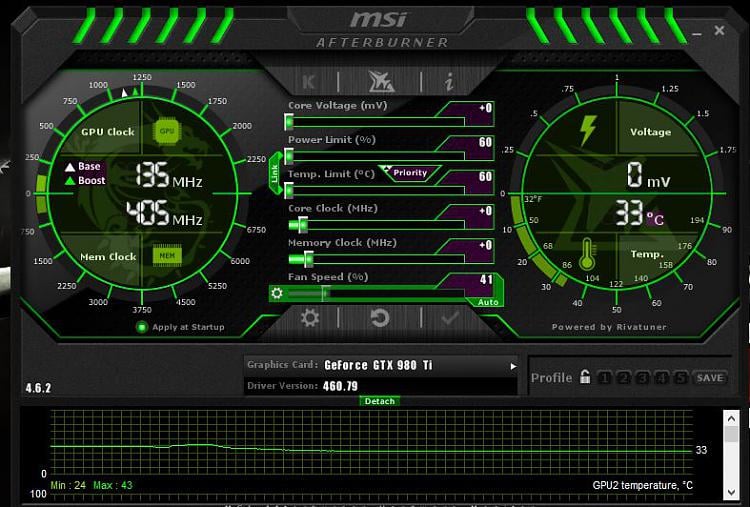The width and height of the screenshot is (750, 507).
Task: Click the profile SAVE button
Action: (x=710, y=378)
